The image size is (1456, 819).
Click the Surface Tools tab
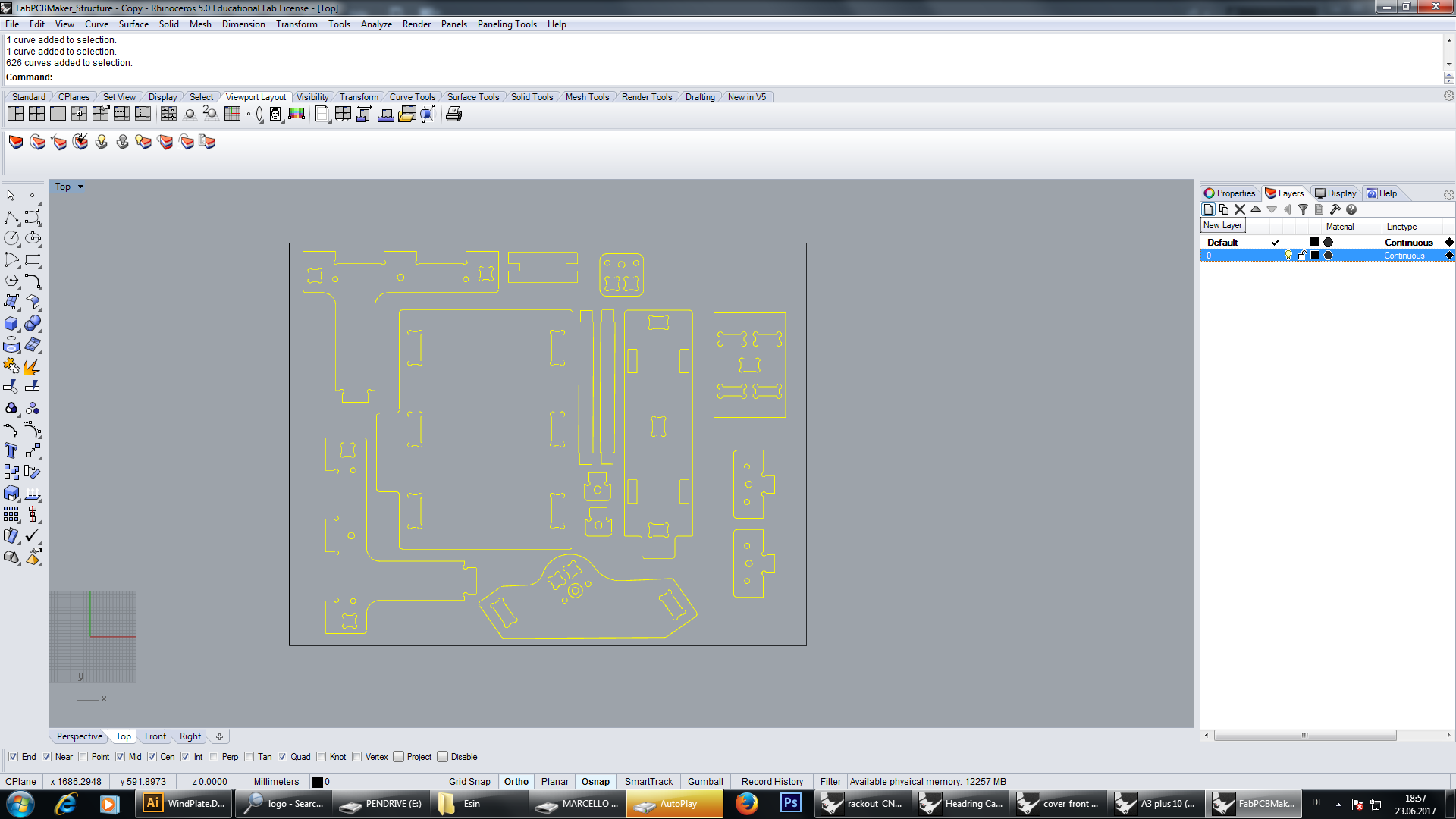(x=472, y=97)
